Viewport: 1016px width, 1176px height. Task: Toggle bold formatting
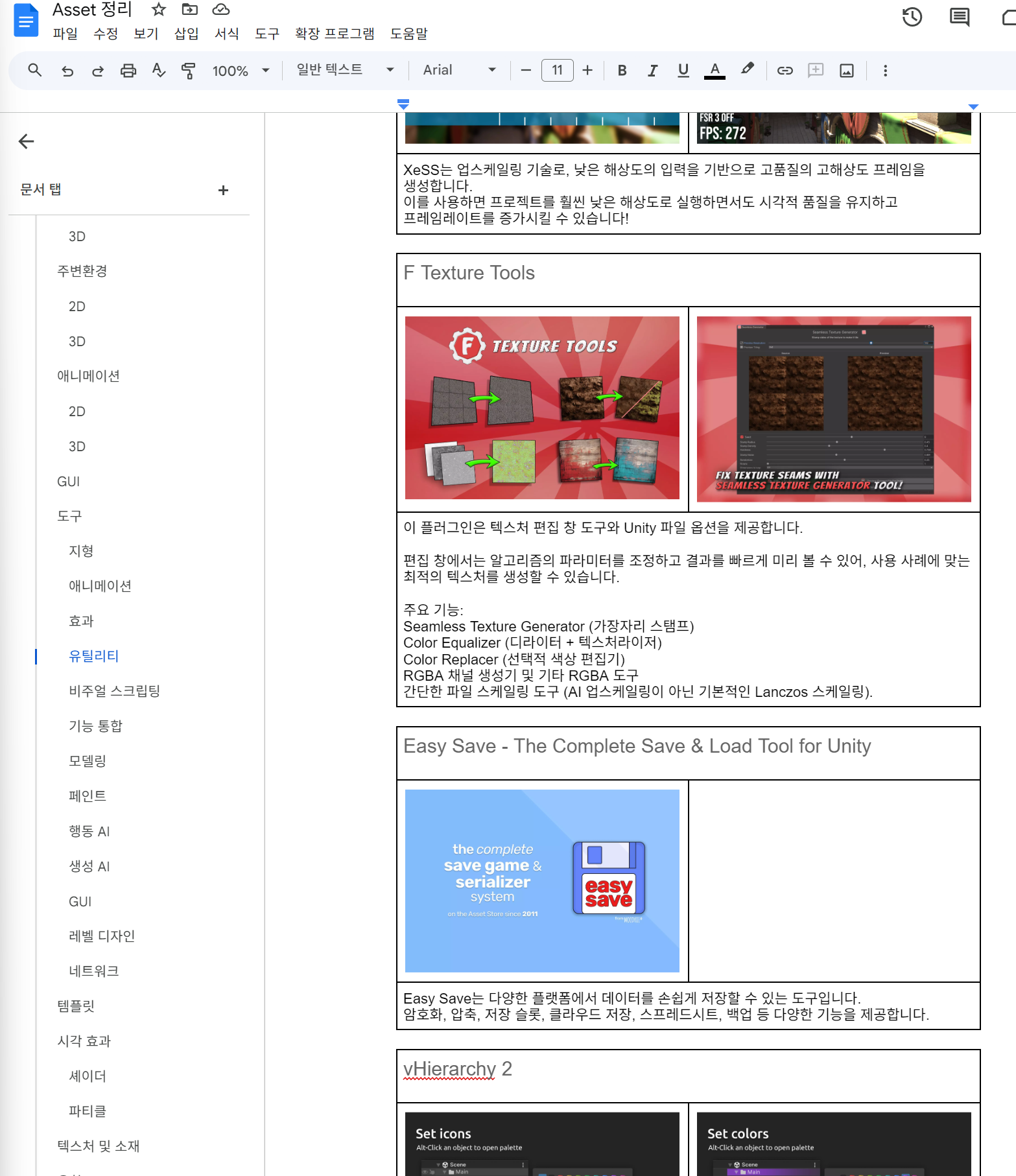pos(622,71)
